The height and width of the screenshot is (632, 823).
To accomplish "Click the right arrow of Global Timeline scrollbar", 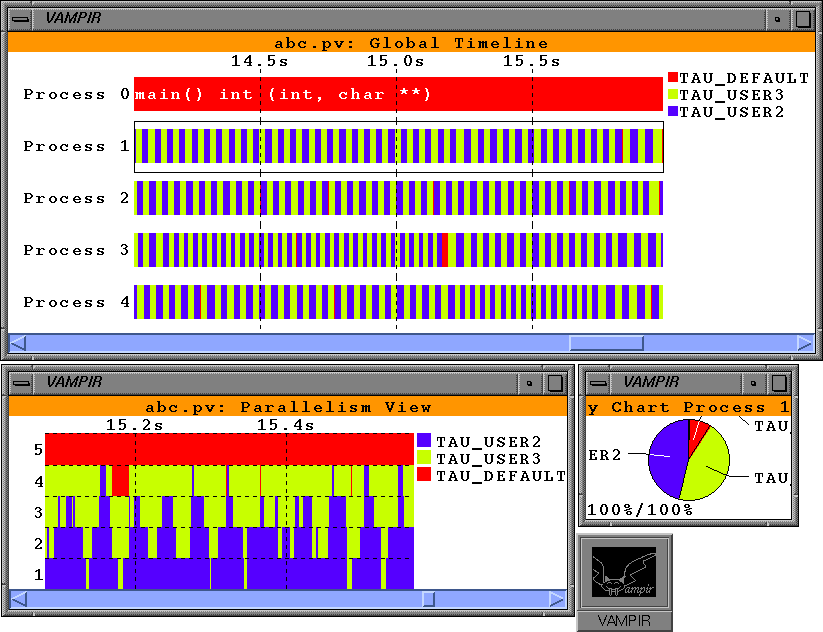I will point(805,343).
